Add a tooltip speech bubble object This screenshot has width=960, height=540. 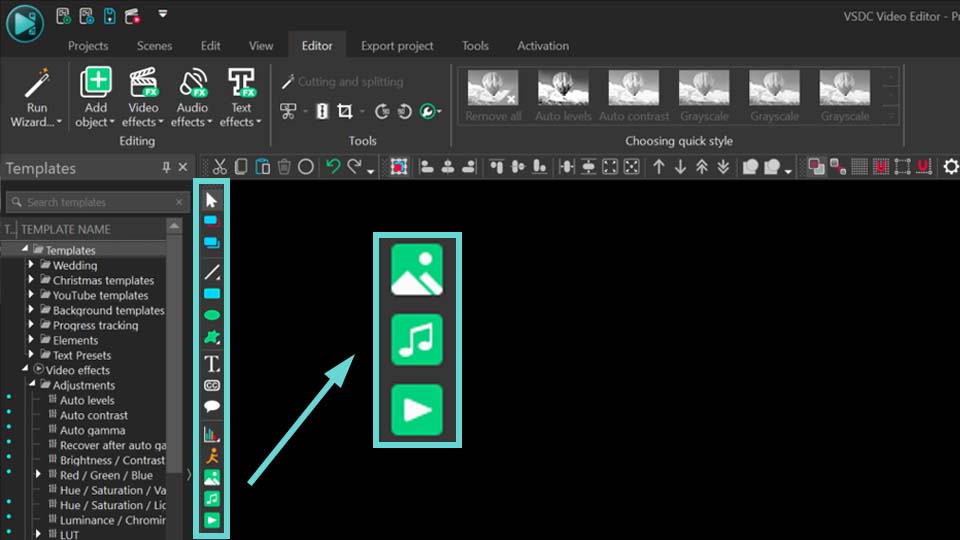pyautogui.click(x=212, y=406)
